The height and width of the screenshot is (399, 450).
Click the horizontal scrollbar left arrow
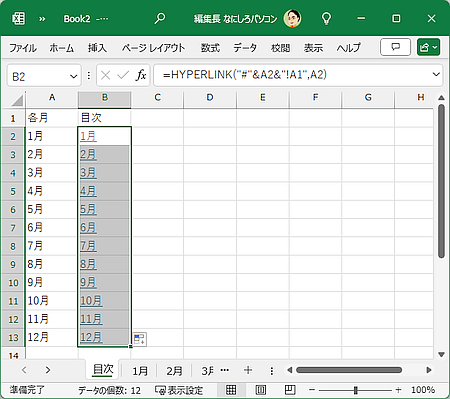coord(289,370)
